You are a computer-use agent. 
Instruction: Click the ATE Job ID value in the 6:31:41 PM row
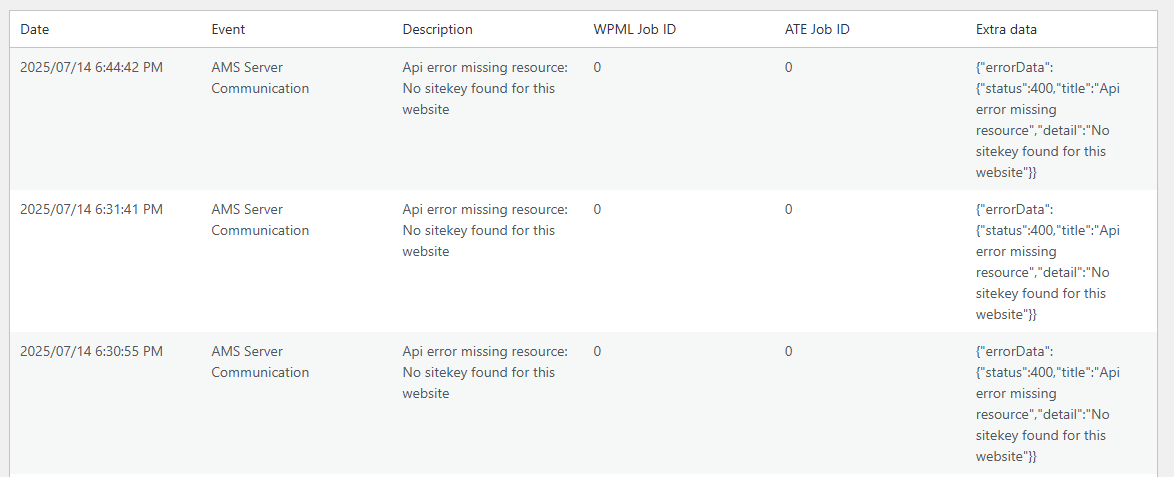(x=788, y=210)
